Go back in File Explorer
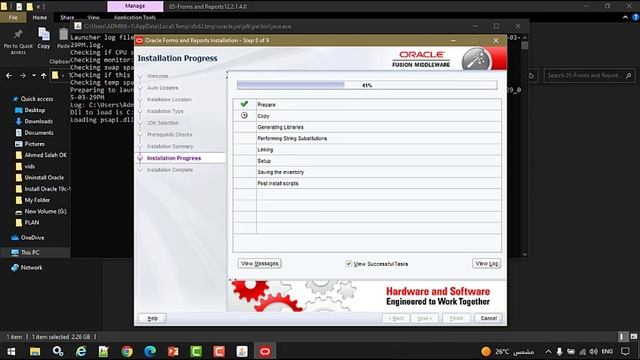The height and width of the screenshot is (360, 640). (9, 76)
